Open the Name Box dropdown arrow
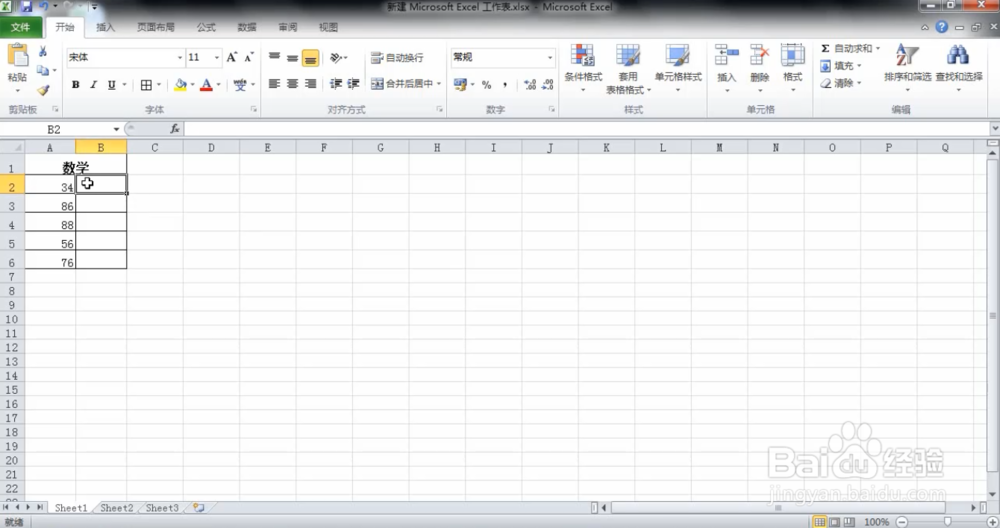1000x528 pixels. 116,129
